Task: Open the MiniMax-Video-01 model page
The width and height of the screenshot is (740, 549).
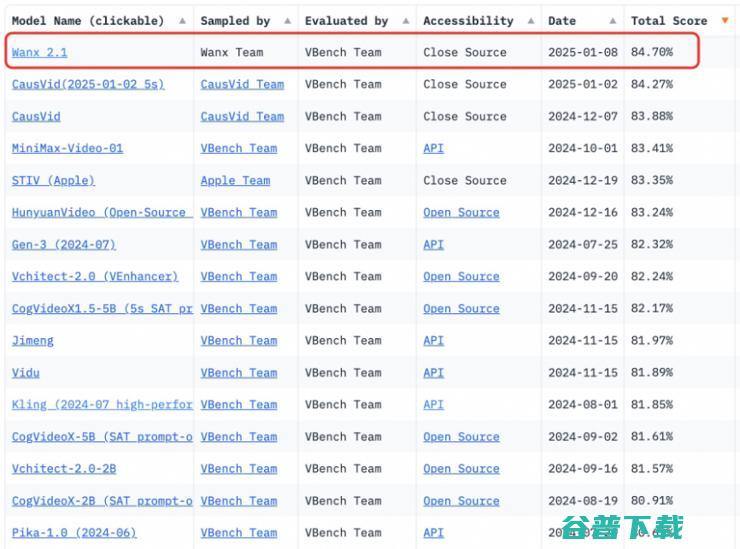Action: pyautogui.click(x=67, y=148)
